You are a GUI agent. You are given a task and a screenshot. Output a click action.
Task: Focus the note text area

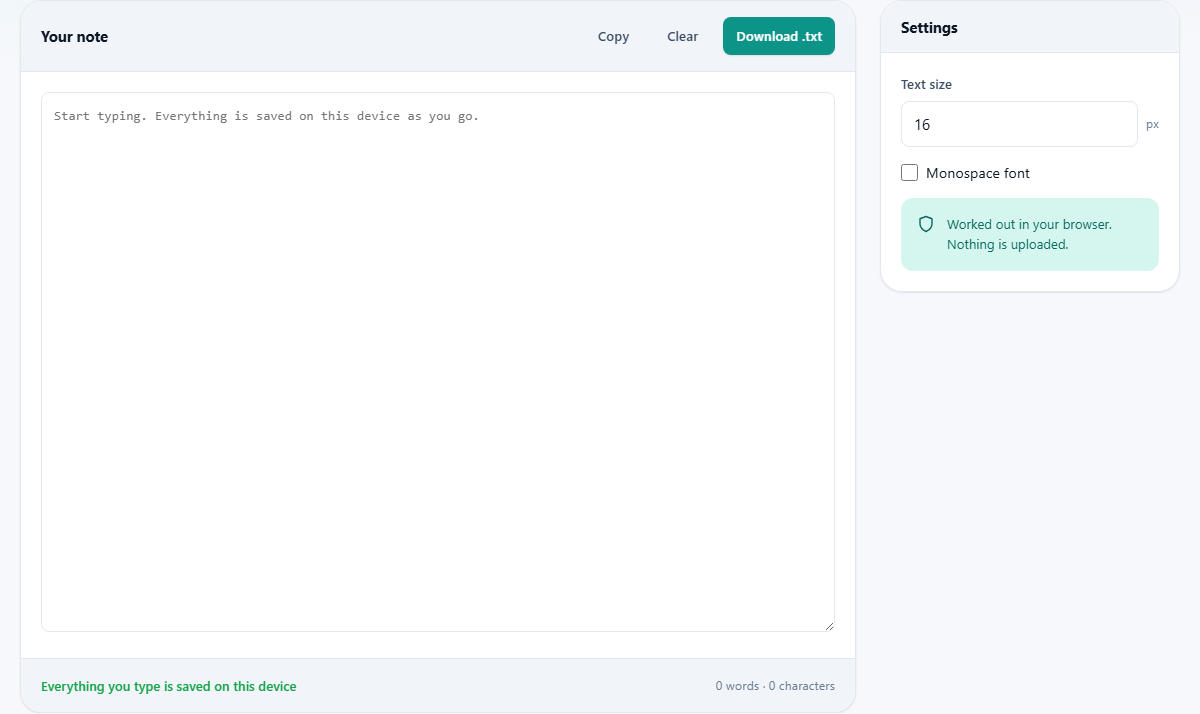click(438, 362)
